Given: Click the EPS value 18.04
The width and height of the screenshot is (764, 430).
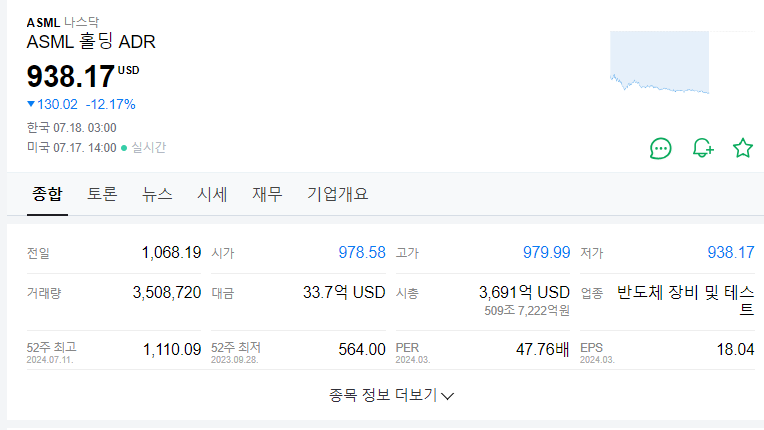Looking at the screenshot, I should (x=735, y=349).
